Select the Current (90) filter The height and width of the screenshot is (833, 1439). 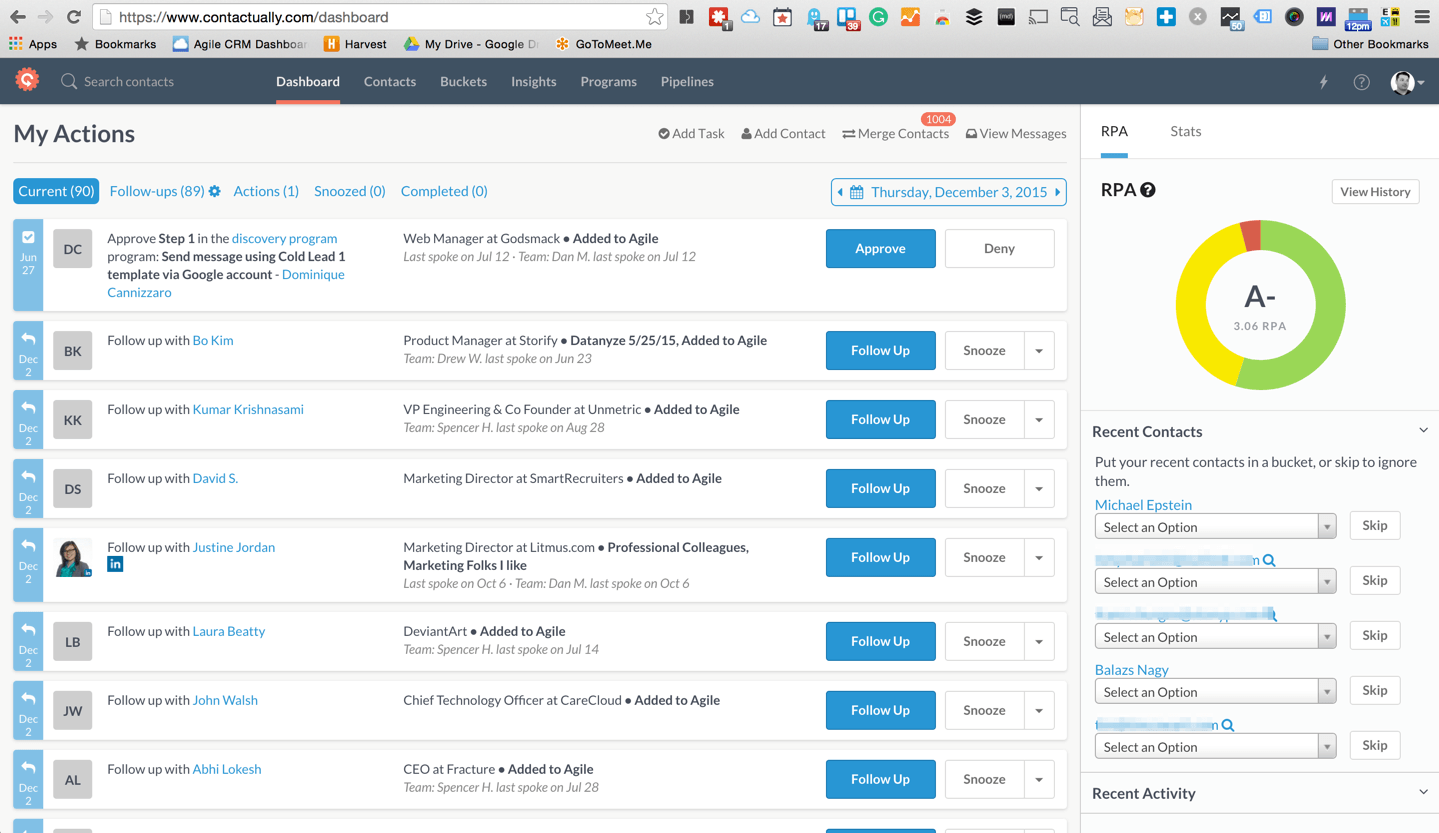pos(56,191)
